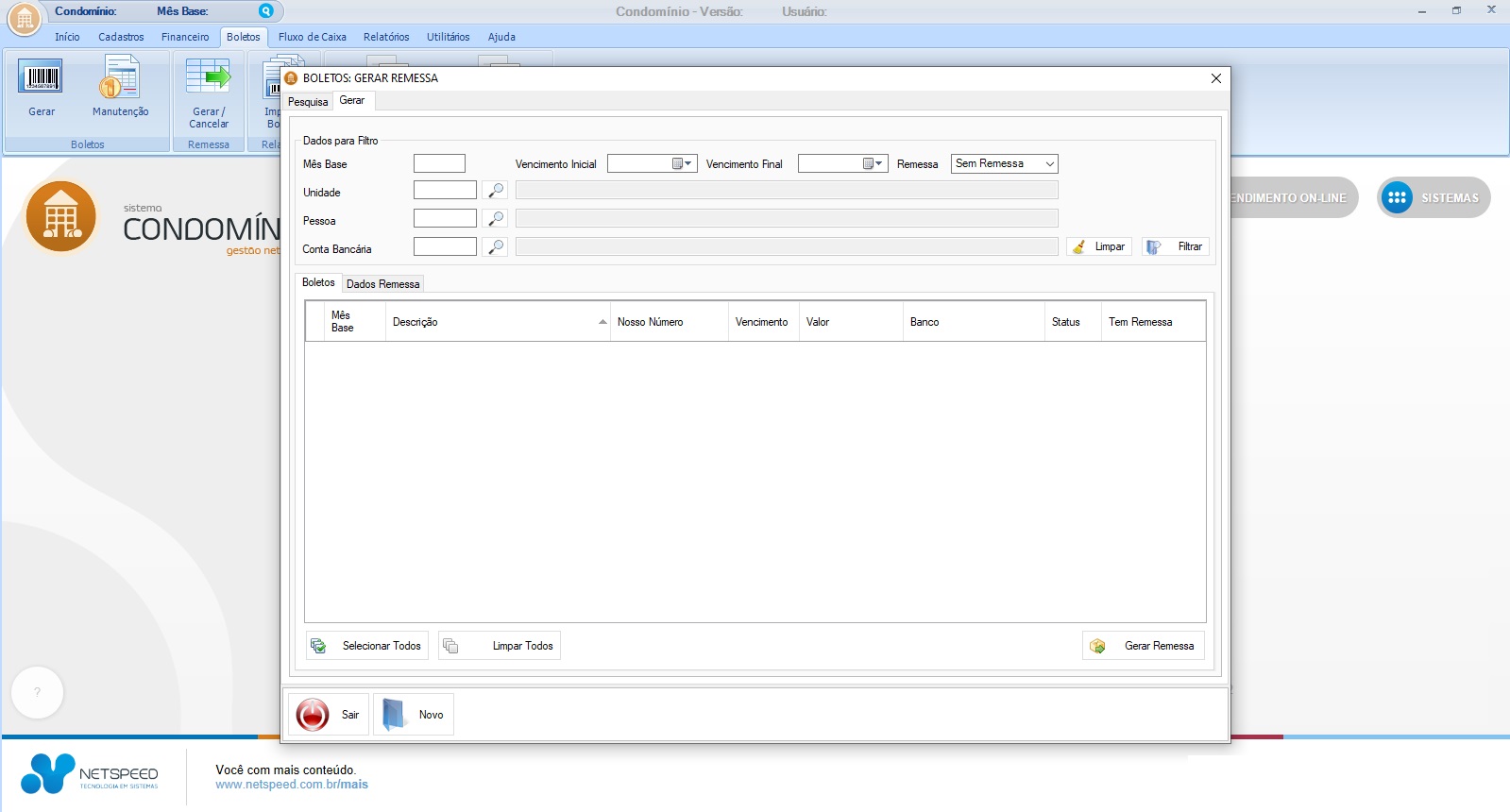Open the Vencimento Inicial date picker
Viewport: 1510px width, 812px height.
tap(682, 163)
